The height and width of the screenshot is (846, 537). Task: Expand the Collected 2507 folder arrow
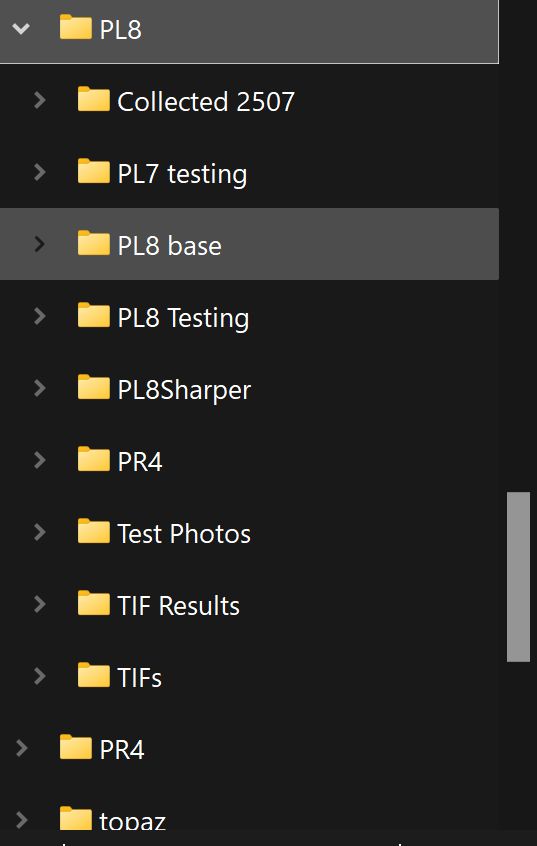click(39, 100)
